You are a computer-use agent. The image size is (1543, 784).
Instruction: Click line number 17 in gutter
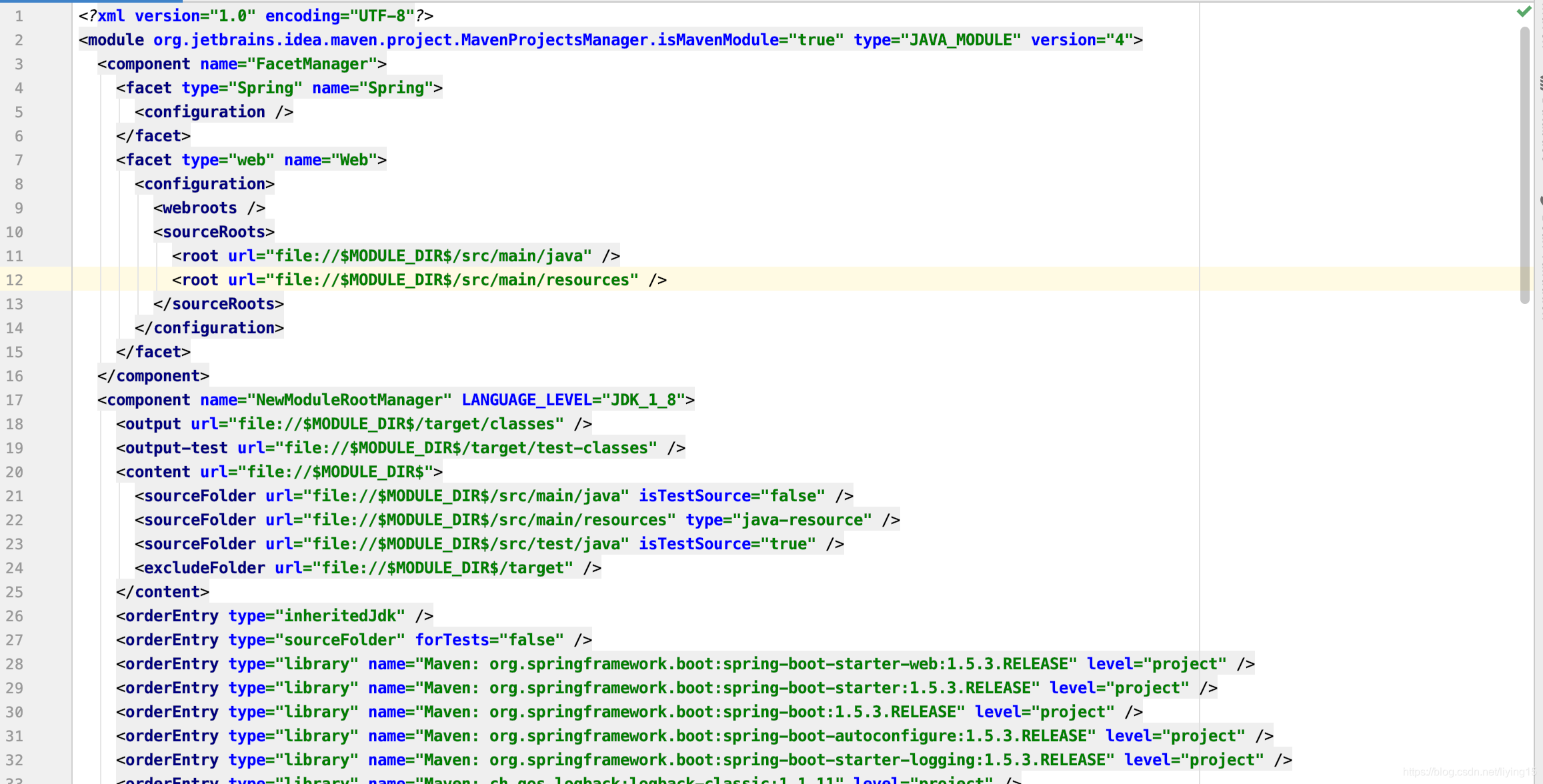[15, 400]
